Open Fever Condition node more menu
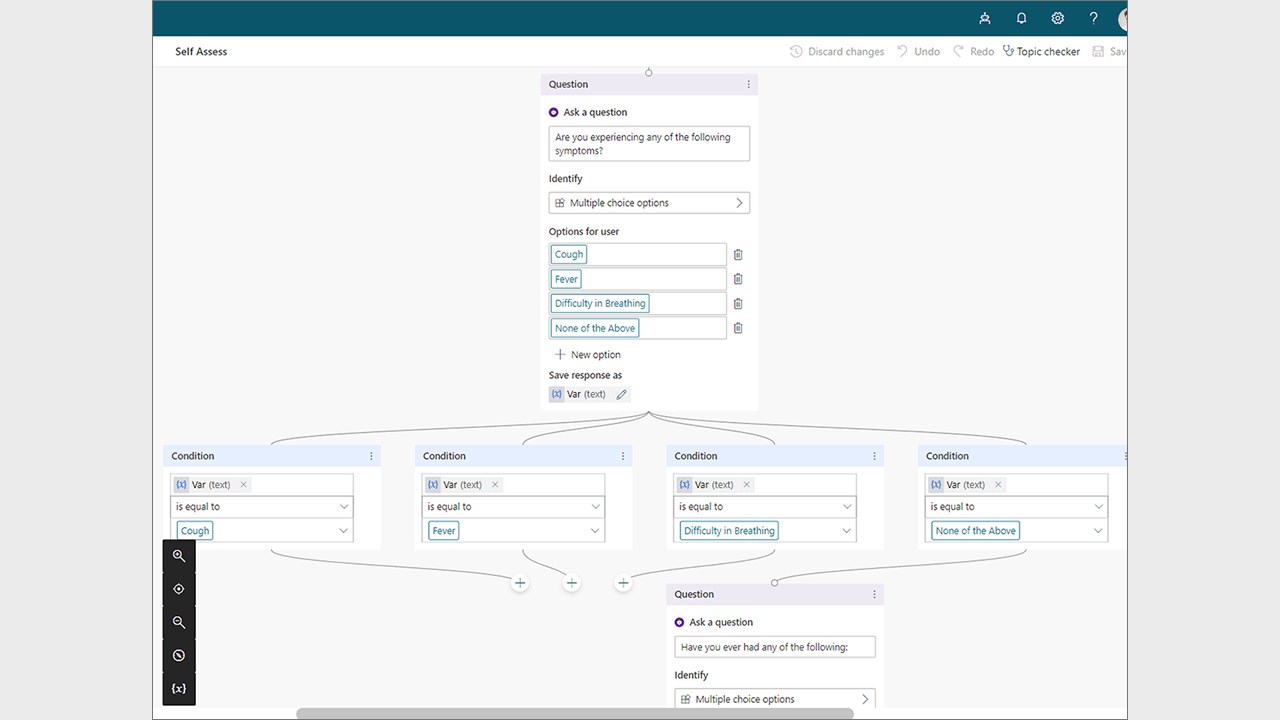 click(623, 456)
